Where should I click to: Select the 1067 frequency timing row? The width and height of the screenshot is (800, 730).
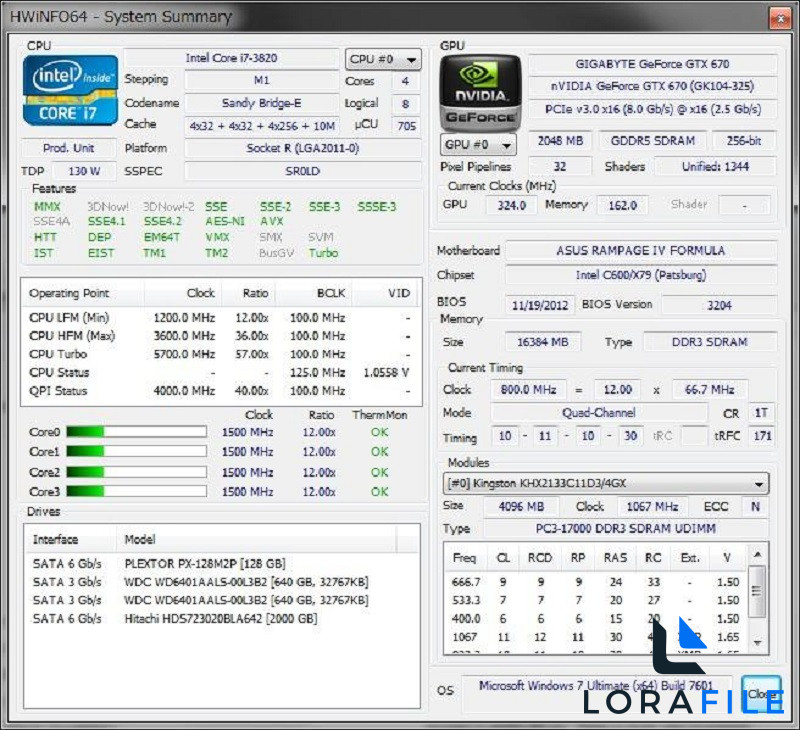point(596,637)
